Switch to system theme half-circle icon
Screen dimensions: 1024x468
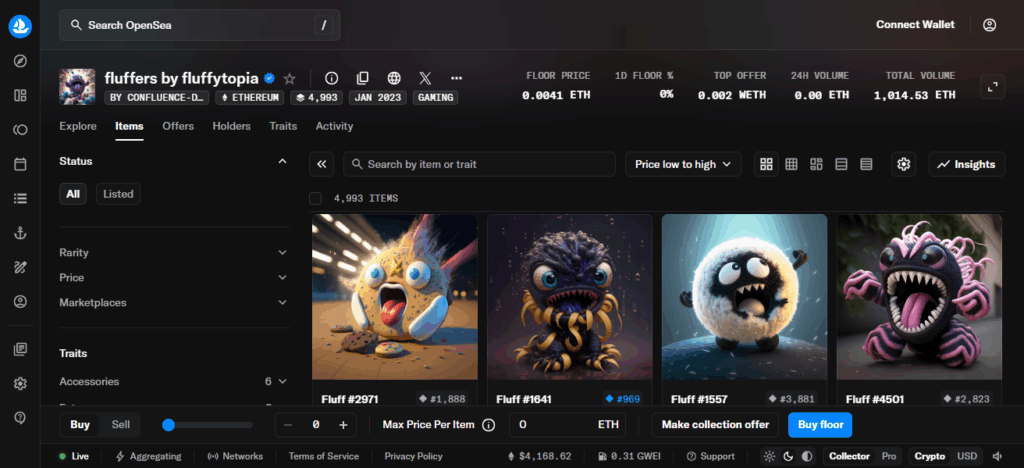point(808,456)
